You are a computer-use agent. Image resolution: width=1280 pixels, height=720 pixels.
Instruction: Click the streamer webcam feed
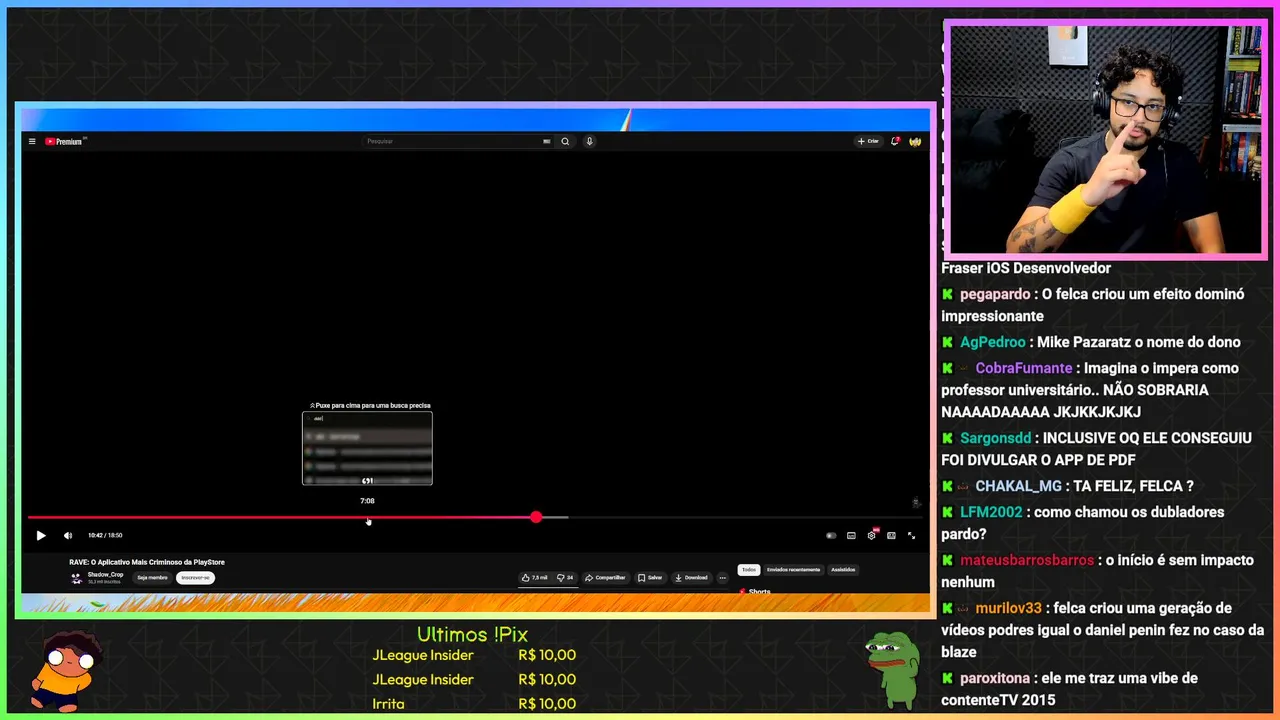pos(1105,140)
